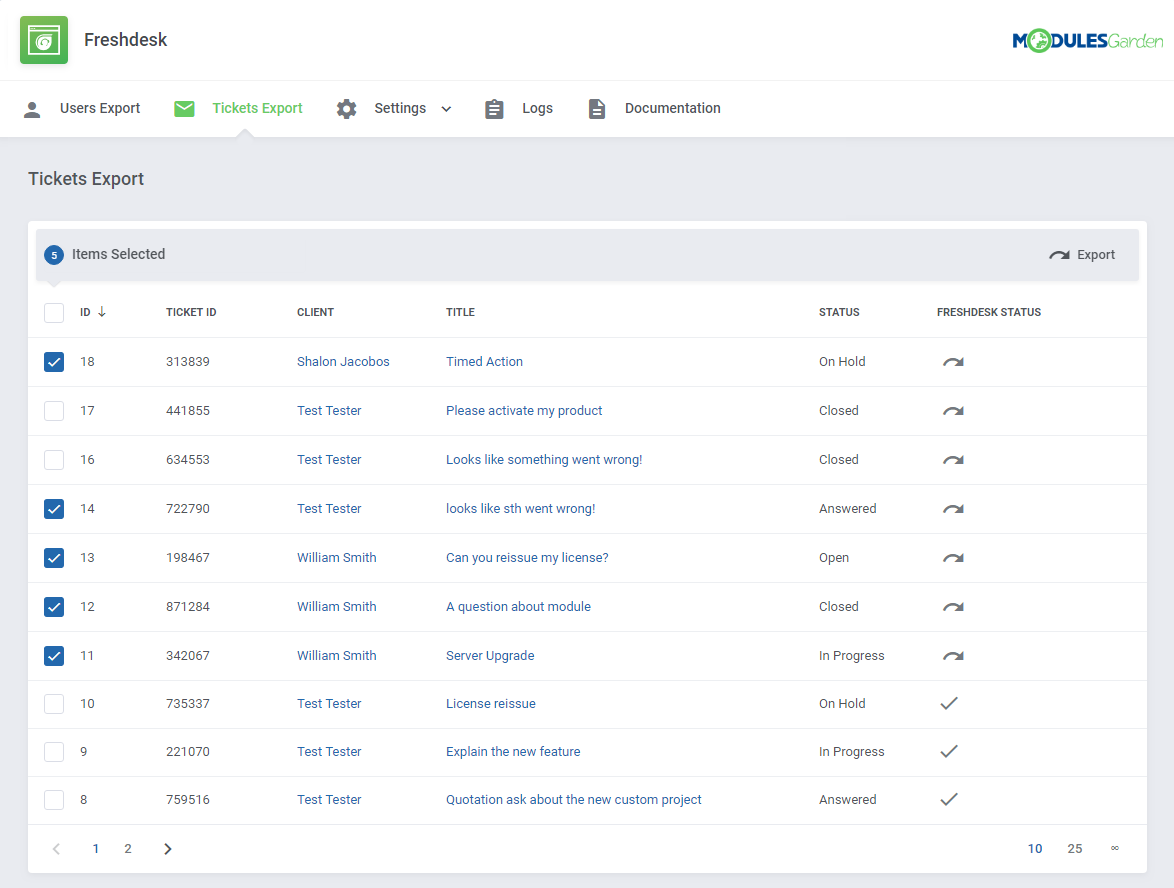1174x888 pixels.
Task: Click the green envelope Tickets Export icon
Action: 184,108
